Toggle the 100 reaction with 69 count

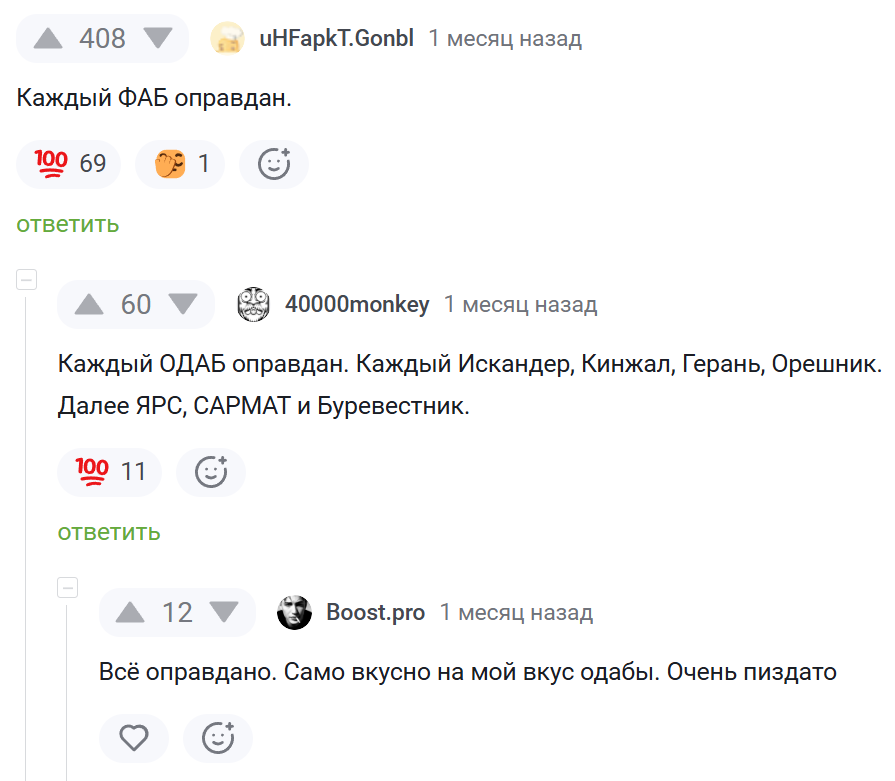click(x=69, y=163)
